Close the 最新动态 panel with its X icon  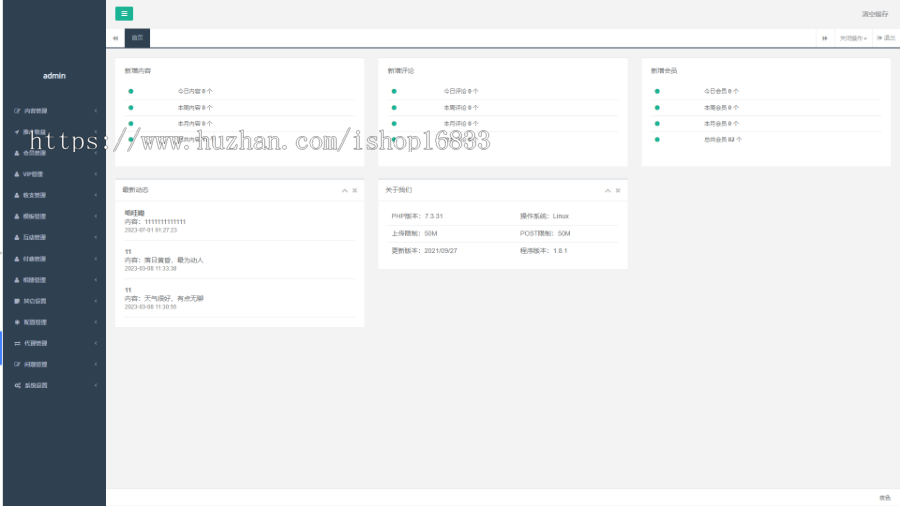[x=354, y=190]
